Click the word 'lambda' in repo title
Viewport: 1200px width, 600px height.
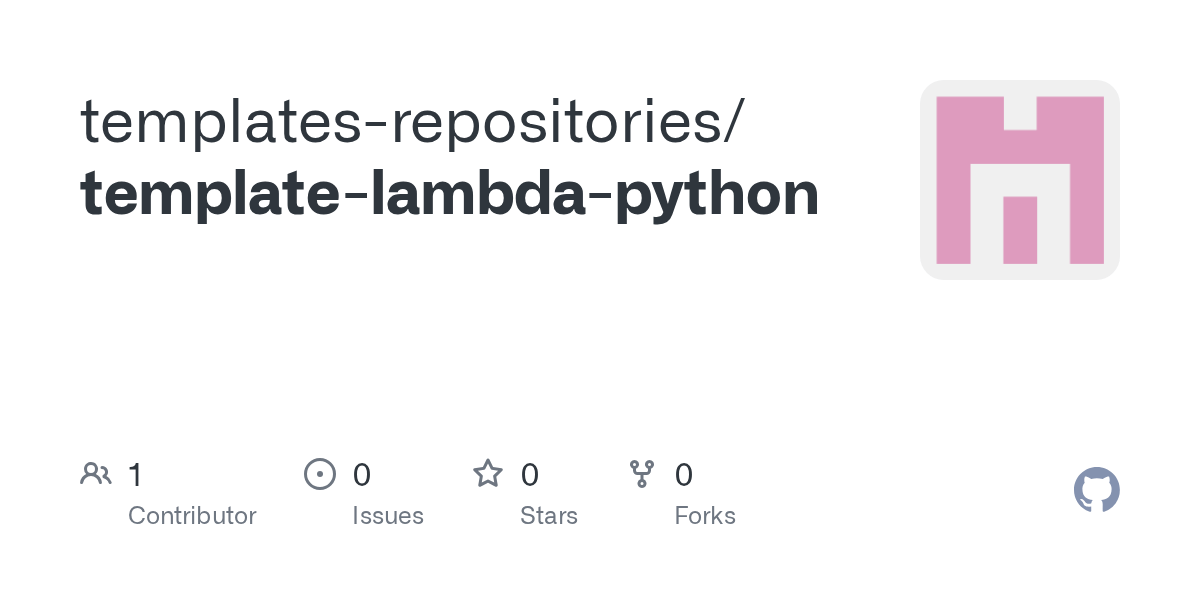[x=477, y=193]
